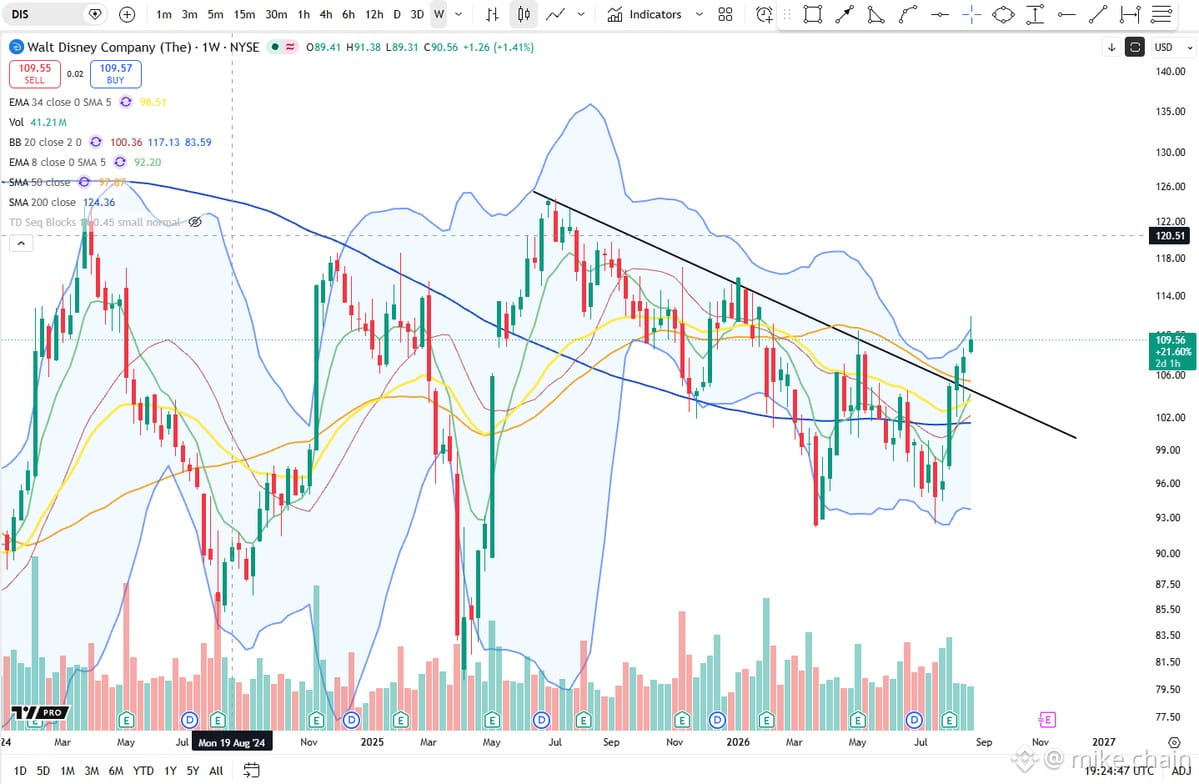
Task: Set the range to YTD
Action: click(143, 770)
